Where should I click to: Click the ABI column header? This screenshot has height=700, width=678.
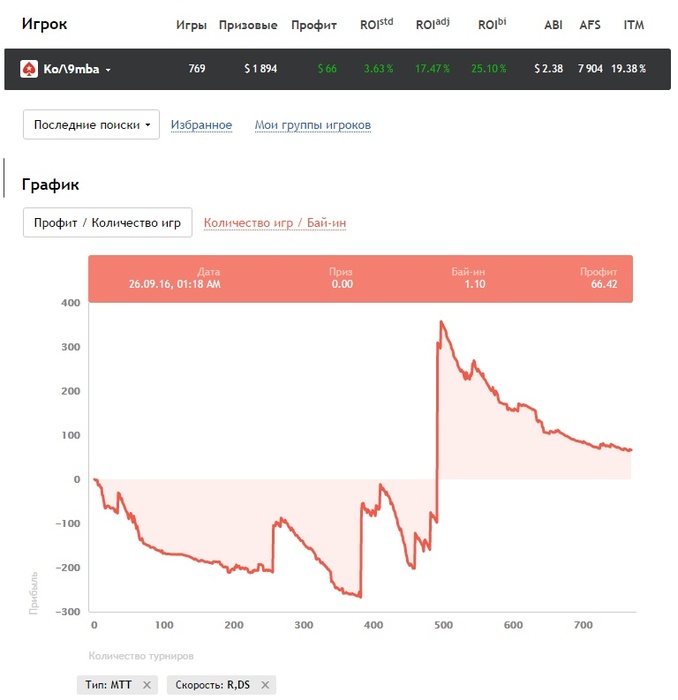coord(553,25)
